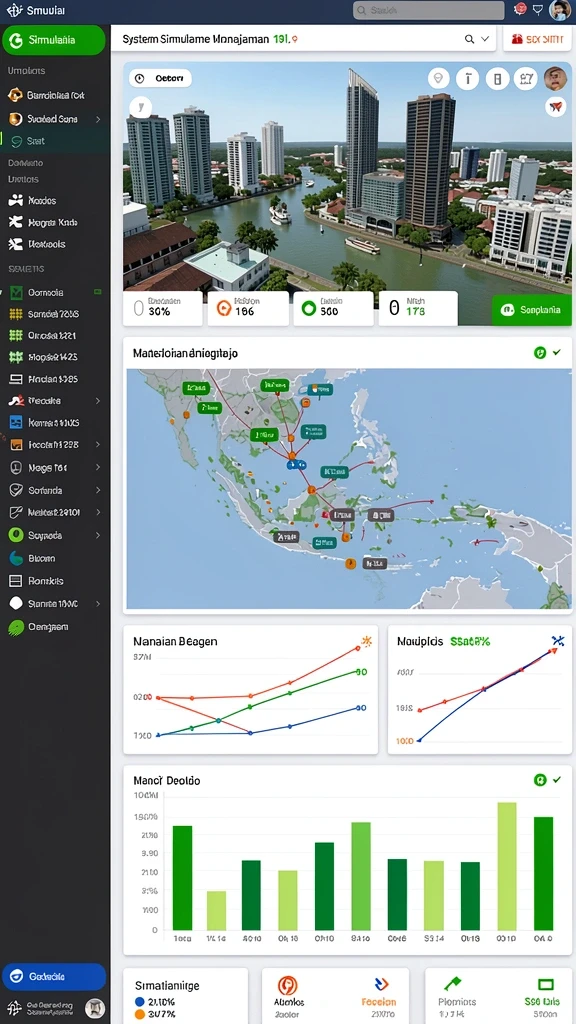Click the location pin icon on the city photo

pyautogui.click(x=438, y=78)
